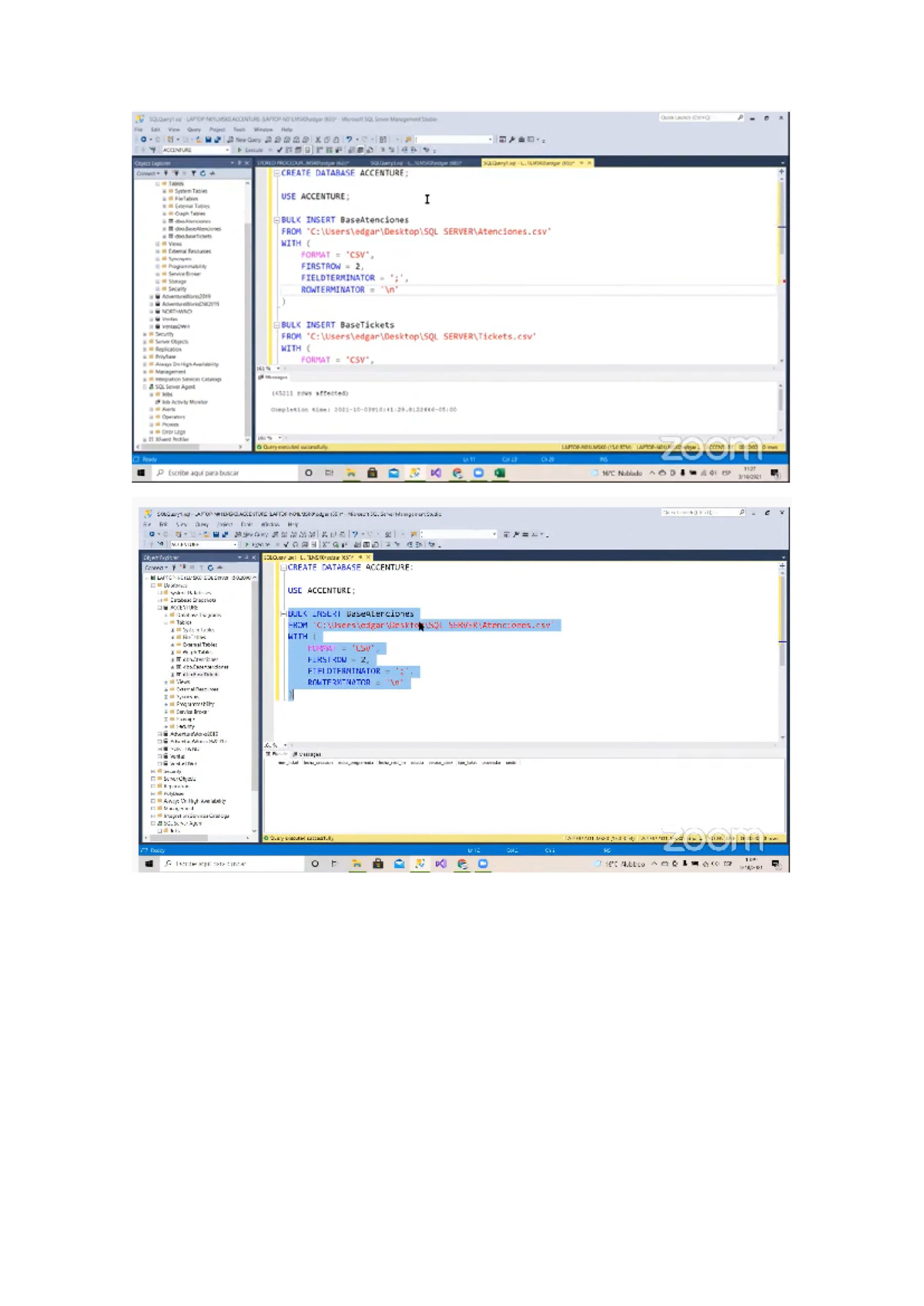Viewport: 924px width, 1306px height.
Task: Select Service Broker folder in upper Object Explorer
Action: [182, 274]
